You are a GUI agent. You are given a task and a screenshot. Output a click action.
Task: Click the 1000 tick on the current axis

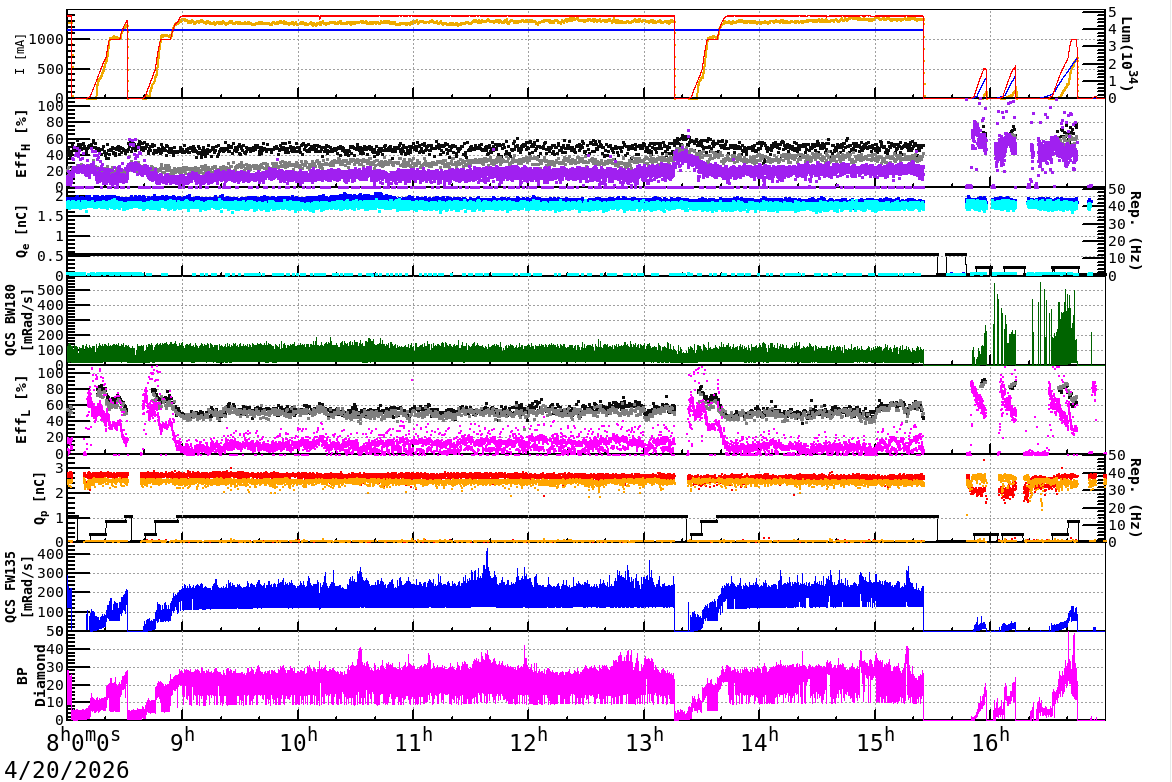(x=46, y=39)
